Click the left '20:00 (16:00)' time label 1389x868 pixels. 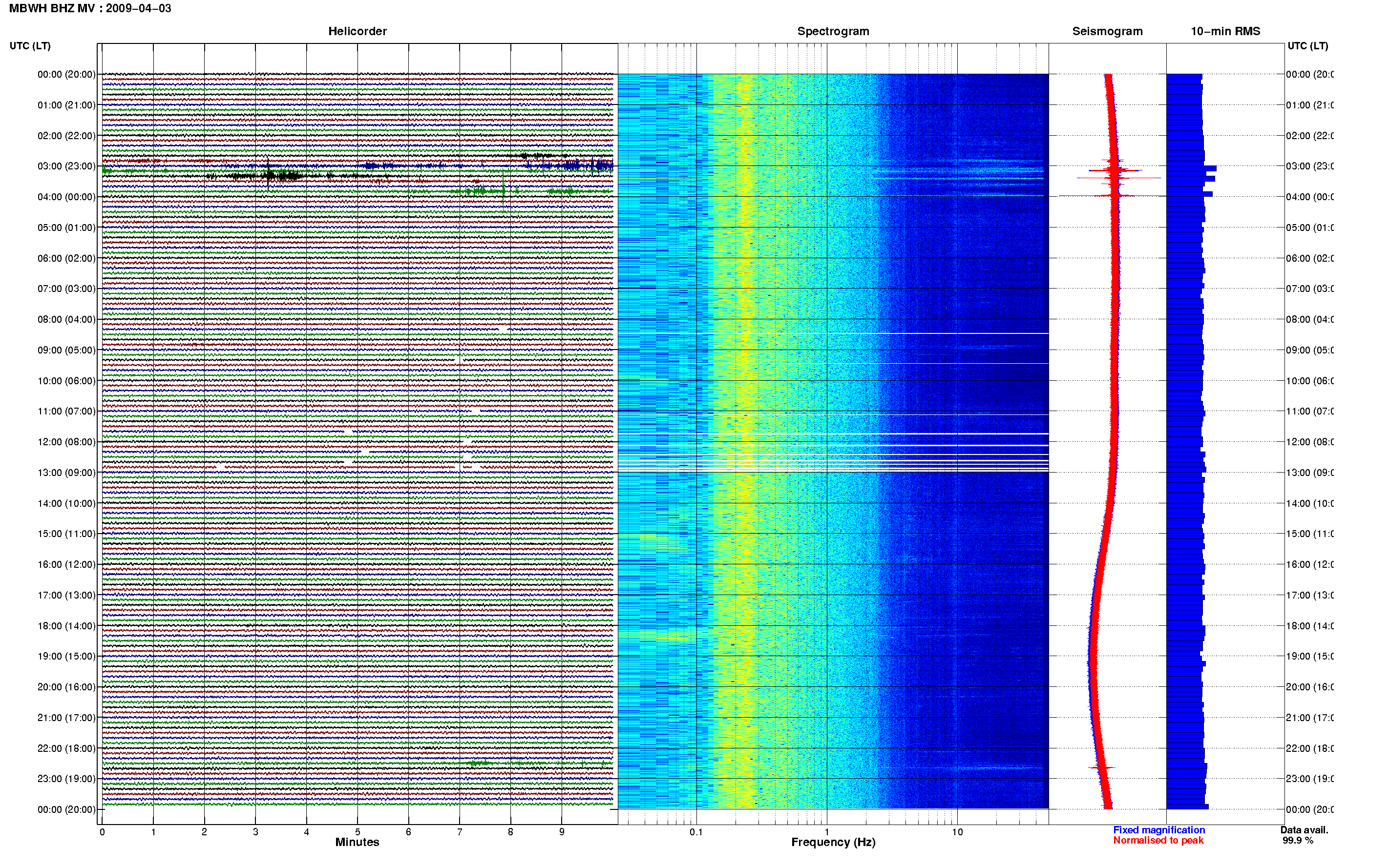click(x=66, y=687)
